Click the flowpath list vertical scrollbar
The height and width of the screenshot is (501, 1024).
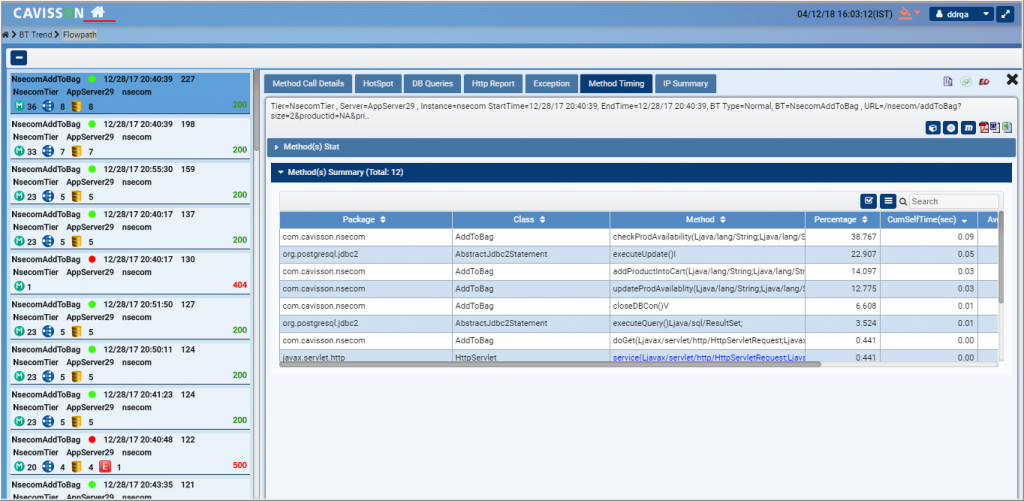[x=255, y=111]
